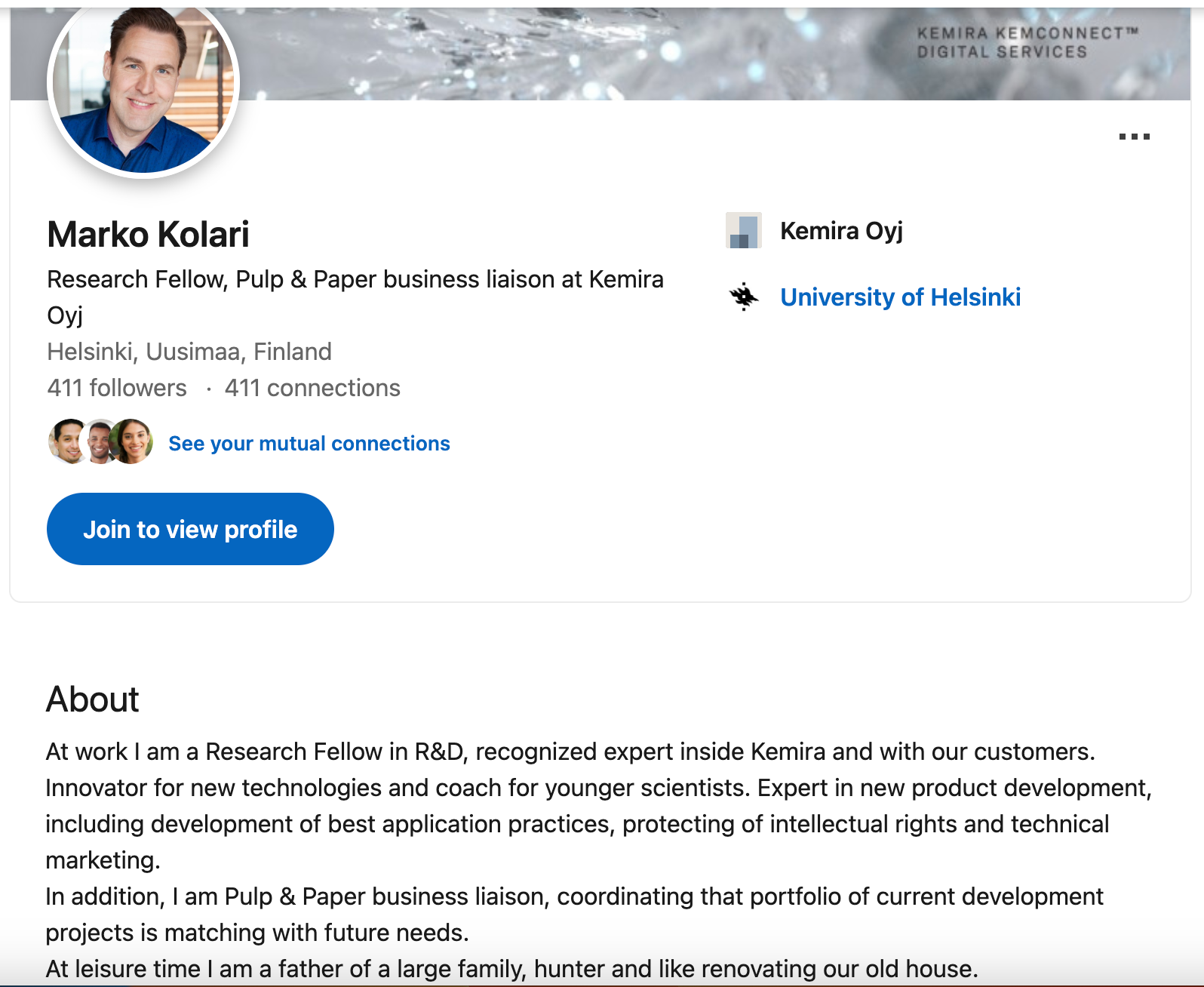The height and width of the screenshot is (987, 1204).
Task: Click the Kemira Oyj company logo icon
Action: [x=744, y=230]
